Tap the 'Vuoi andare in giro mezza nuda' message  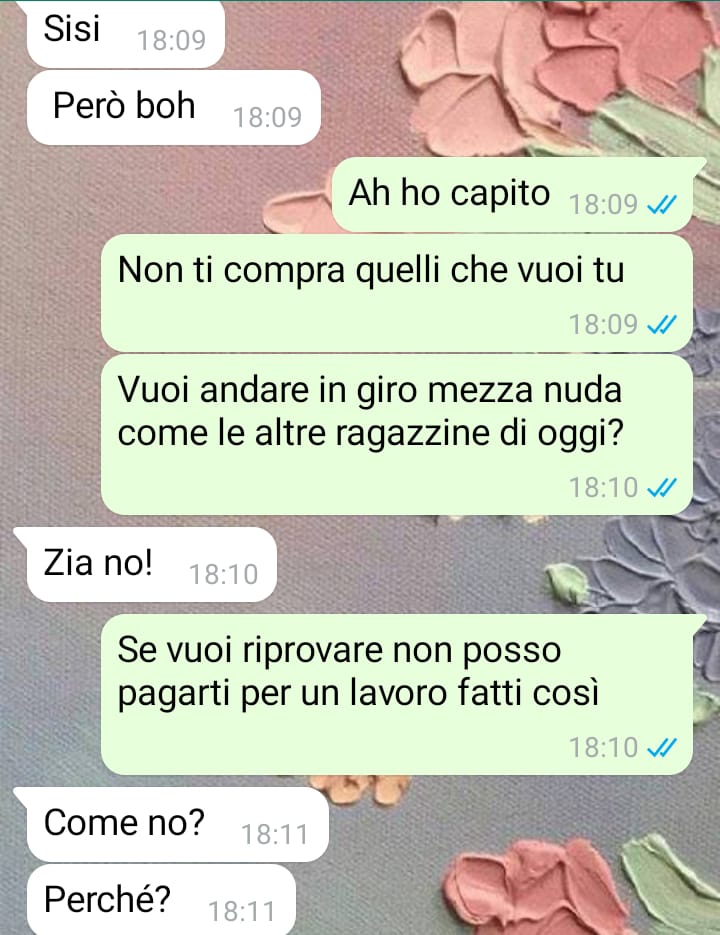click(397, 435)
